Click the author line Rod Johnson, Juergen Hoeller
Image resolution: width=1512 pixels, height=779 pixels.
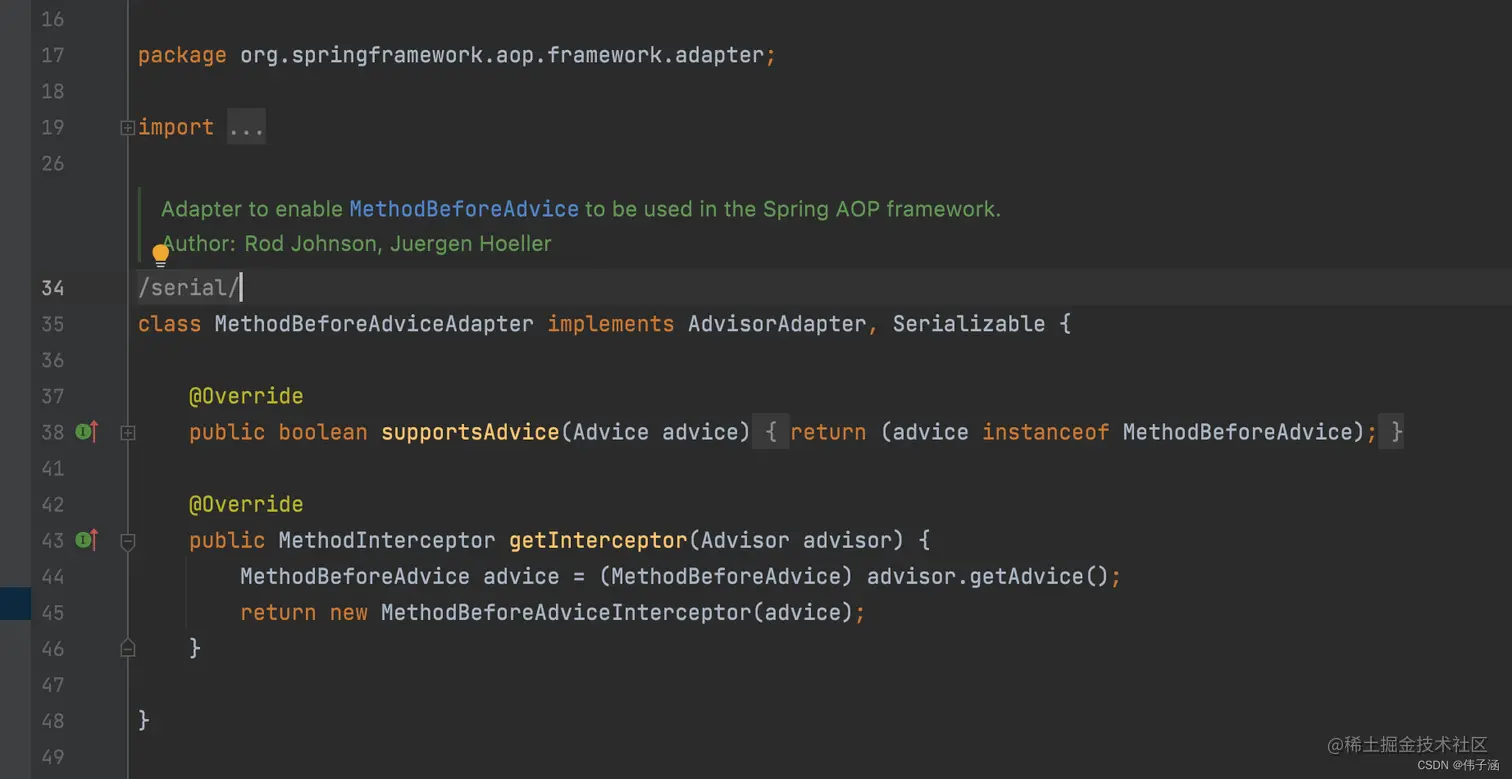357,243
